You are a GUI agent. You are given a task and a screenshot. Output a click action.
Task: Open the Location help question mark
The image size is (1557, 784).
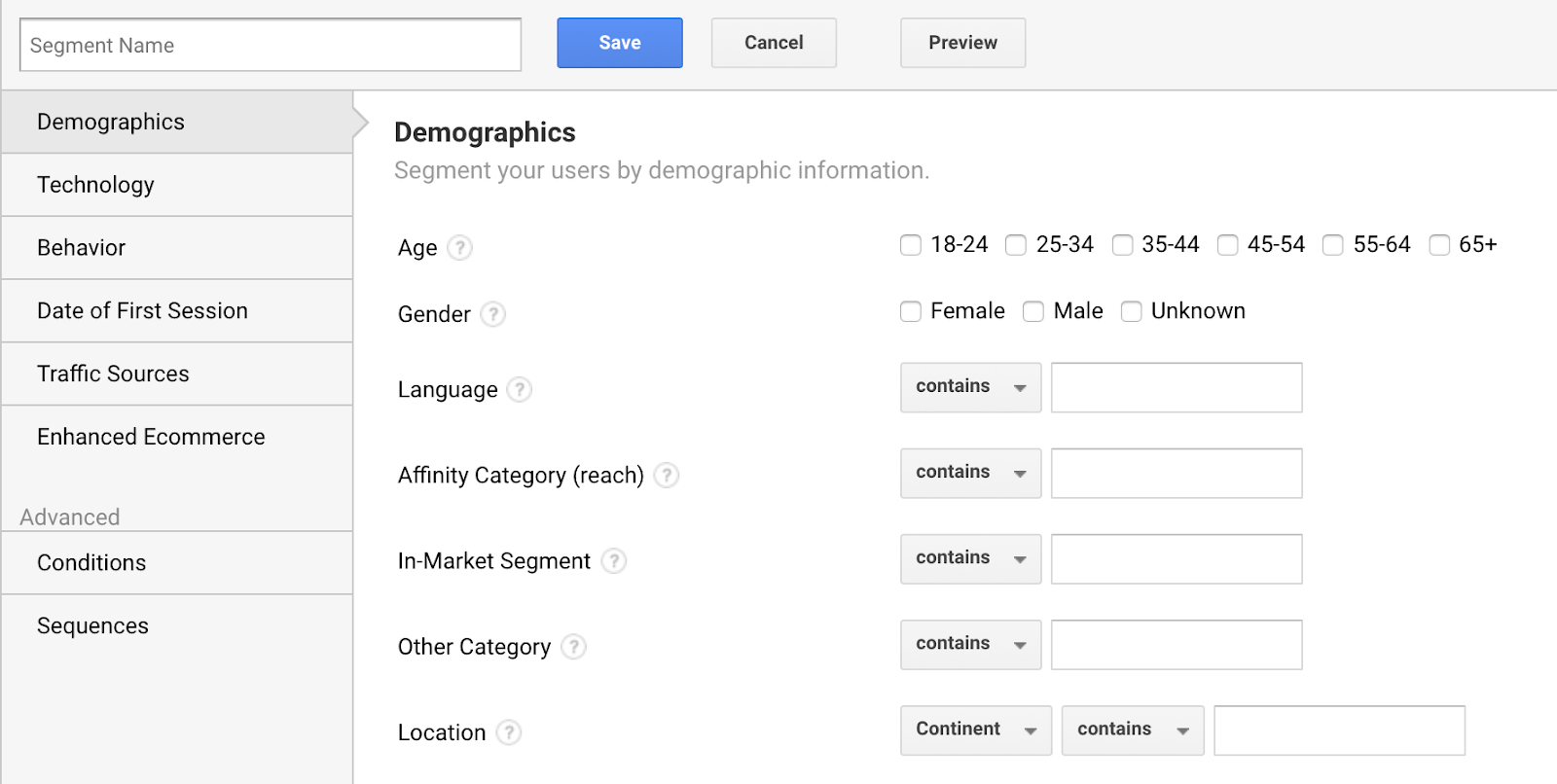click(x=509, y=732)
